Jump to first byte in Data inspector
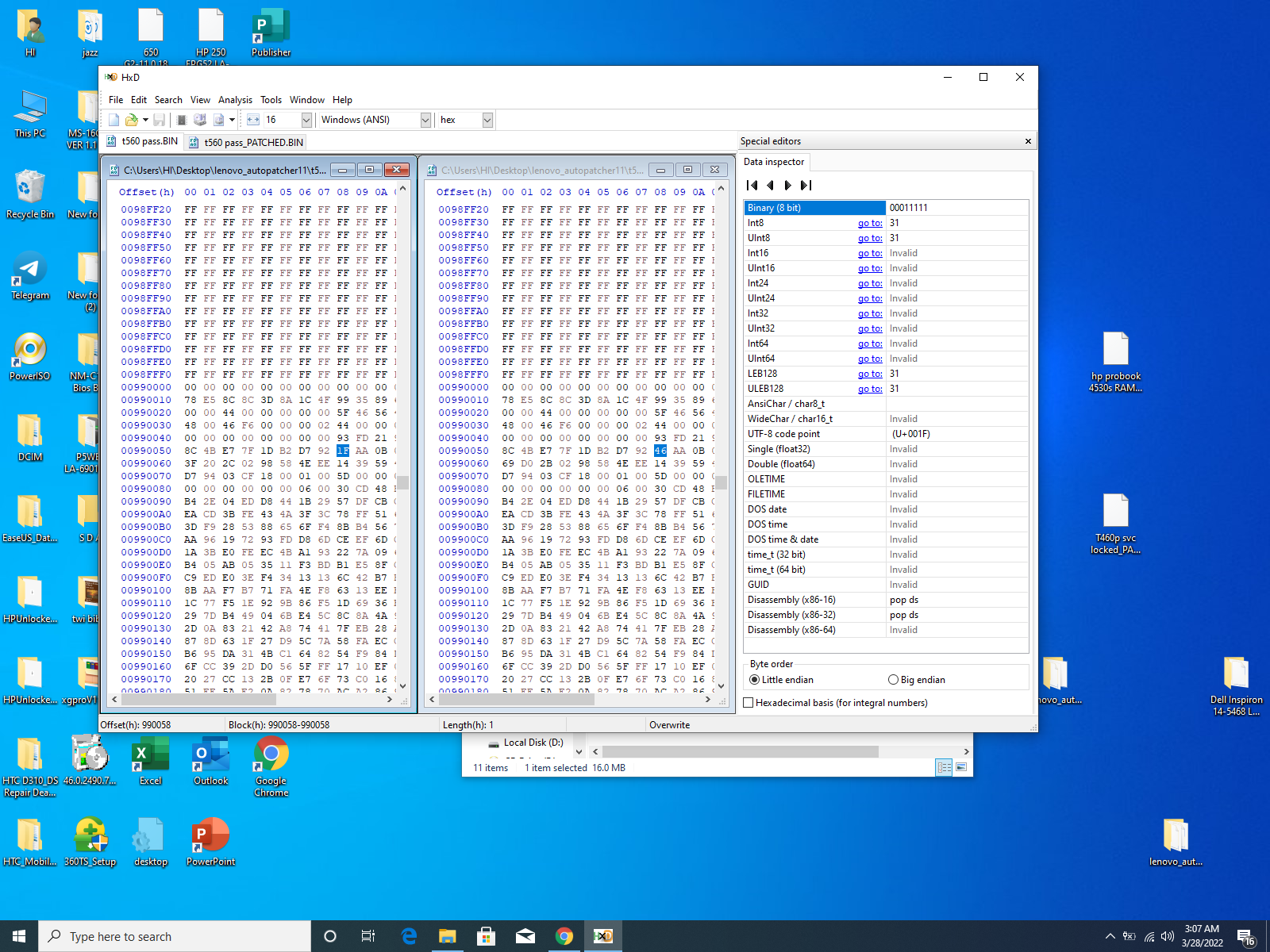 pyautogui.click(x=752, y=186)
